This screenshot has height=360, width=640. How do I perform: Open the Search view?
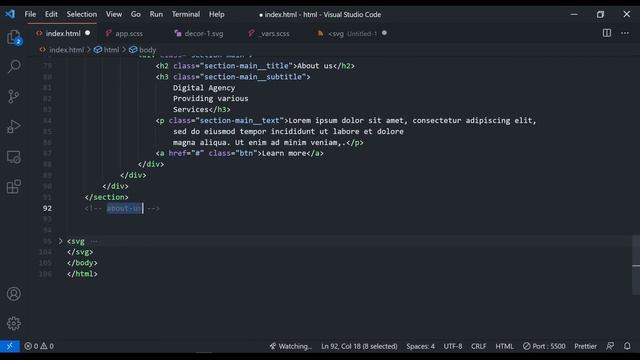pos(14,67)
